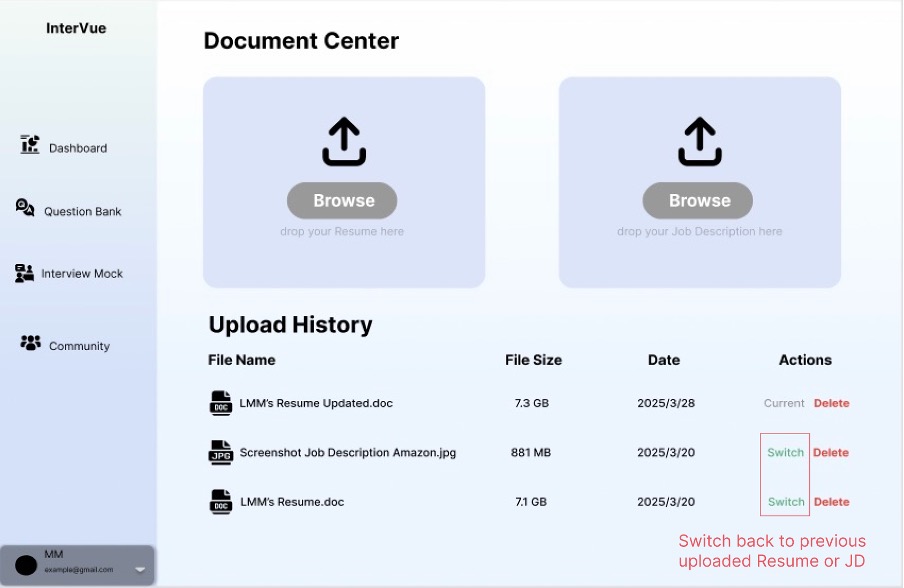Expand the MM account dropdown arrow

pyautogui.click(x=140, y=569)
